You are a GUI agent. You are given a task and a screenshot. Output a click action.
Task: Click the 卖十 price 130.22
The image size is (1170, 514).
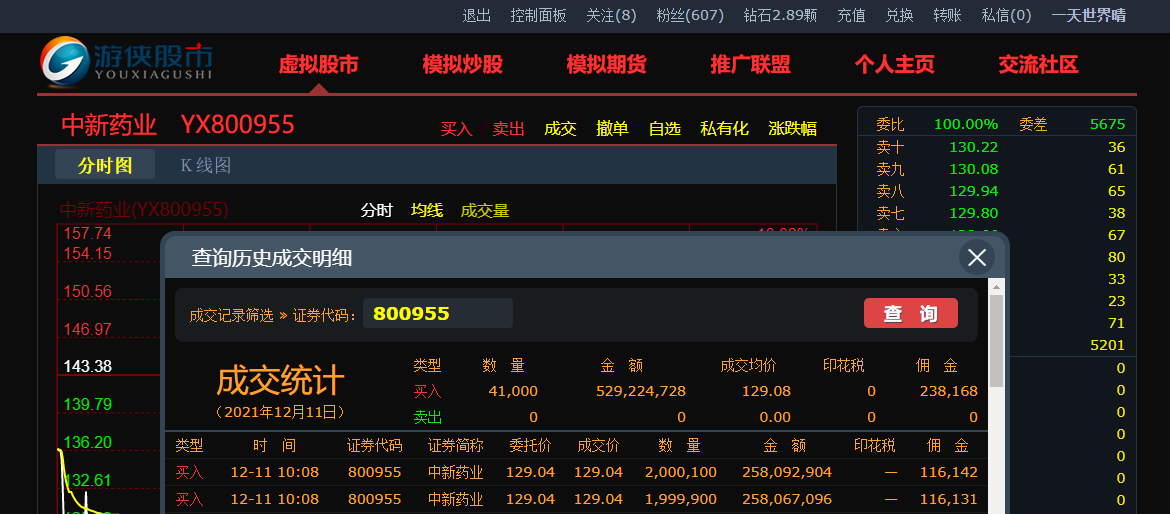coord(974,147)
